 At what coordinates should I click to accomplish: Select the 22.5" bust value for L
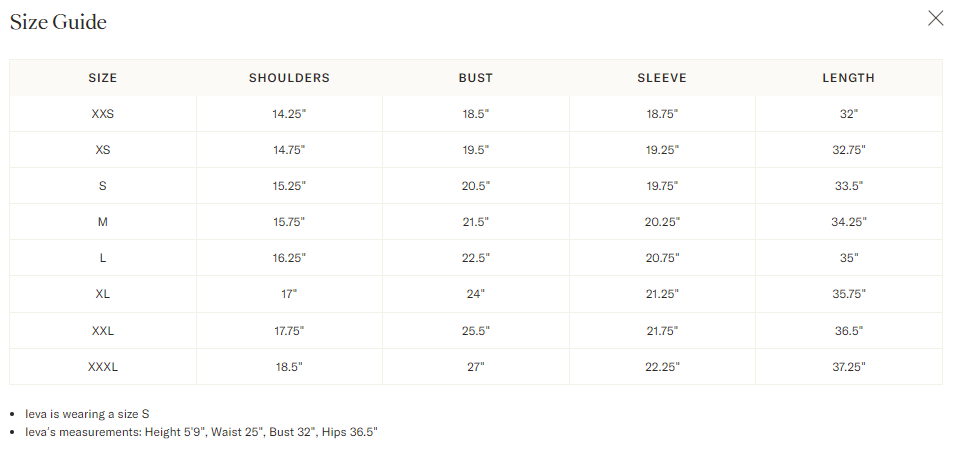pyautogui.click(x=475, y=258)
